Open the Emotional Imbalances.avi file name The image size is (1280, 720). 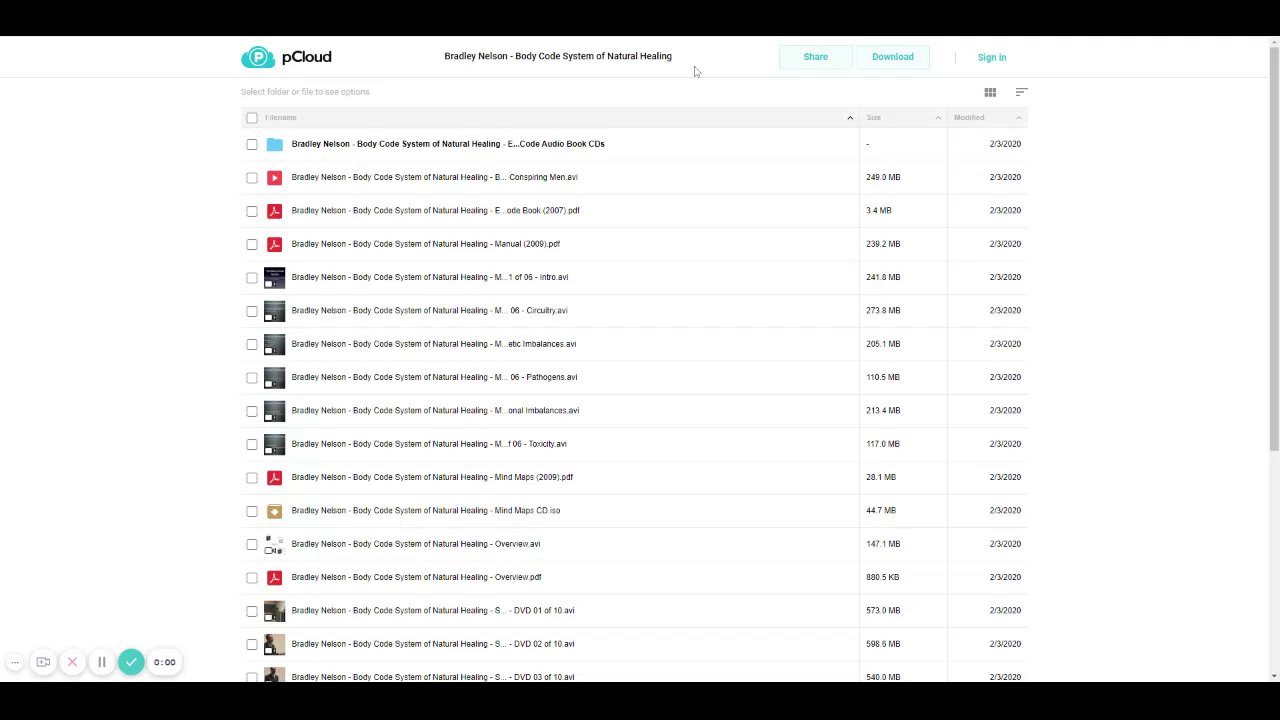click(435, 411)
